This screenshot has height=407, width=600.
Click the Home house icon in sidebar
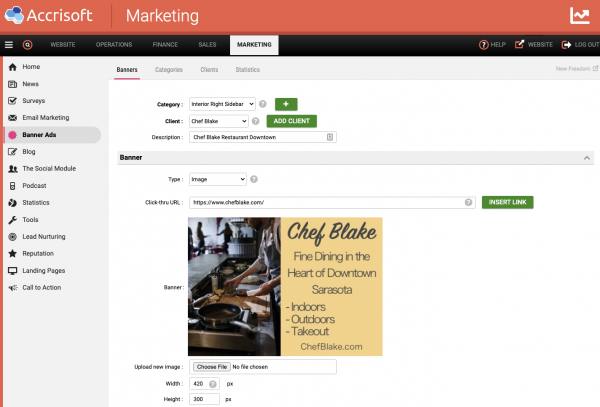(x=13, y=67)
